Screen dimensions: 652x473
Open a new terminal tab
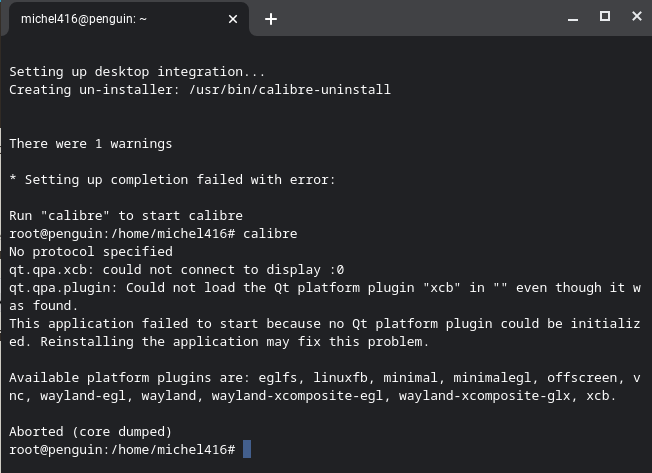[x=270, y=18]
